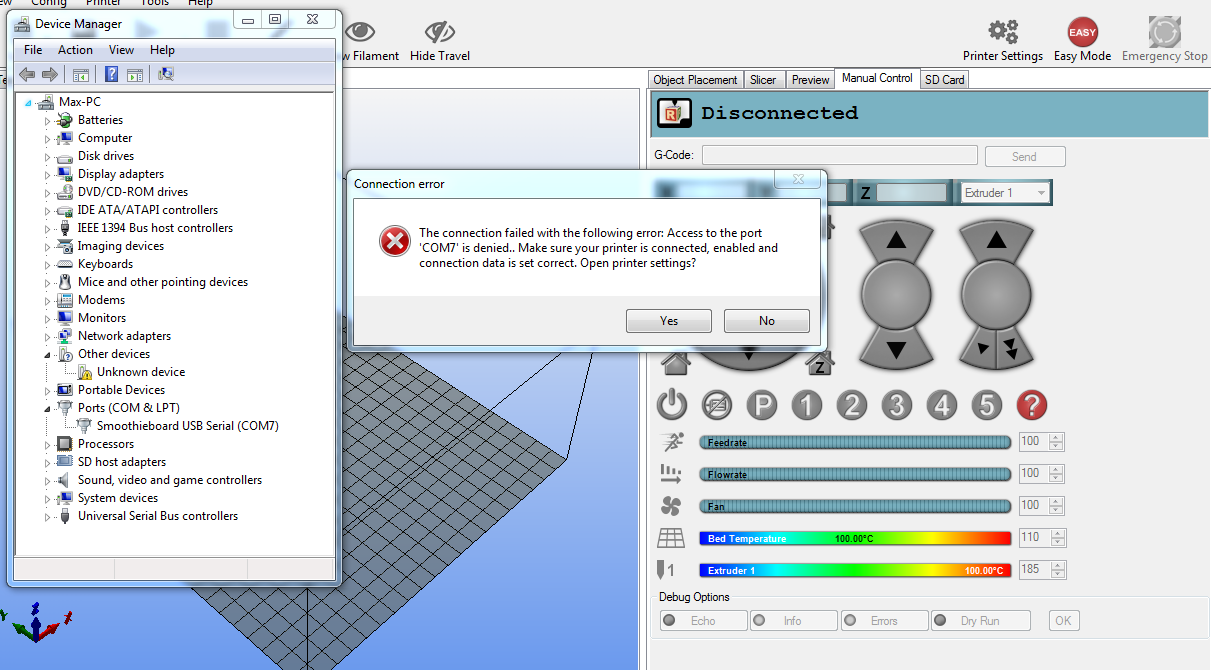Collapse Ports (COM & LPT) node

point(47,408)
